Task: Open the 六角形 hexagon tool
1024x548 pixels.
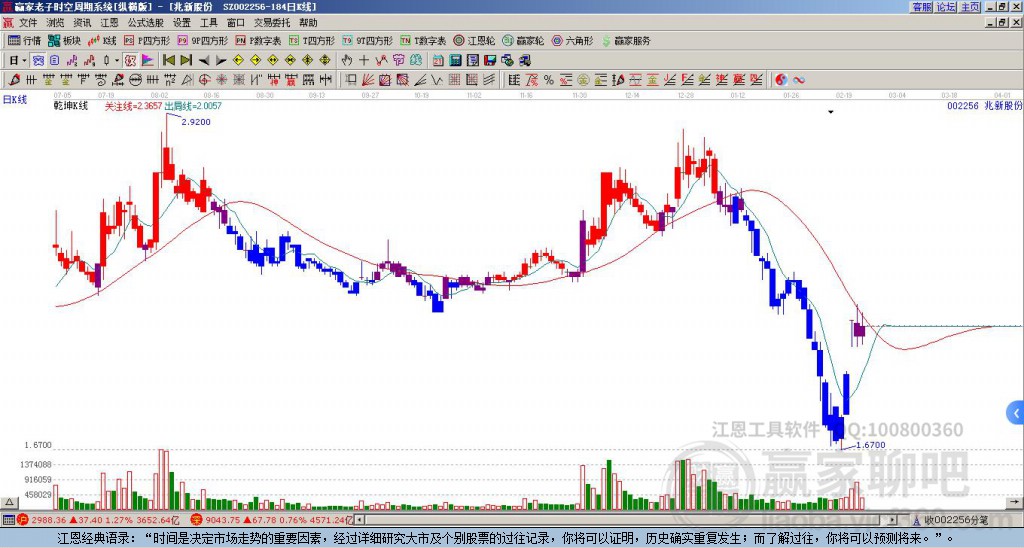Action: coord(572,40)
